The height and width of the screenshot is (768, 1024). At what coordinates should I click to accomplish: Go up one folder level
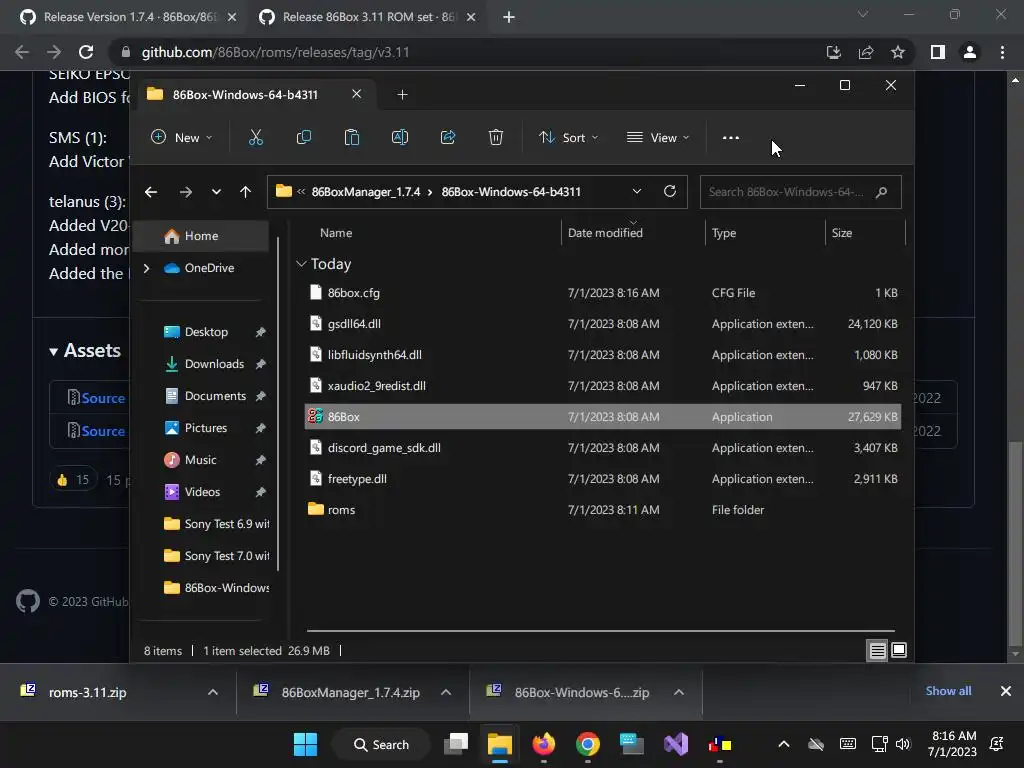click(x=245, y=192)
